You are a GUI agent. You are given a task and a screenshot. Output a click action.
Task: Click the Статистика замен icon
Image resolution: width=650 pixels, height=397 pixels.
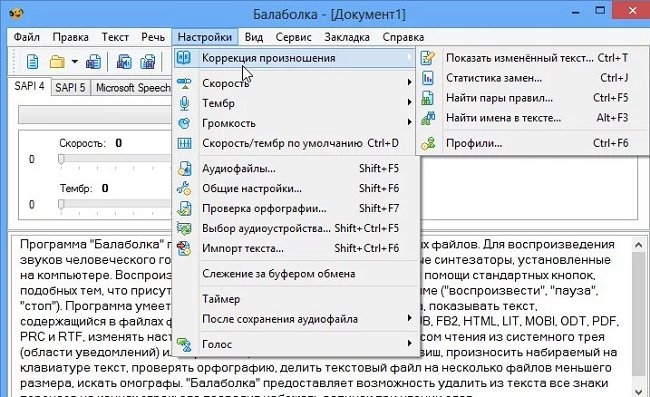coord(428,78)
